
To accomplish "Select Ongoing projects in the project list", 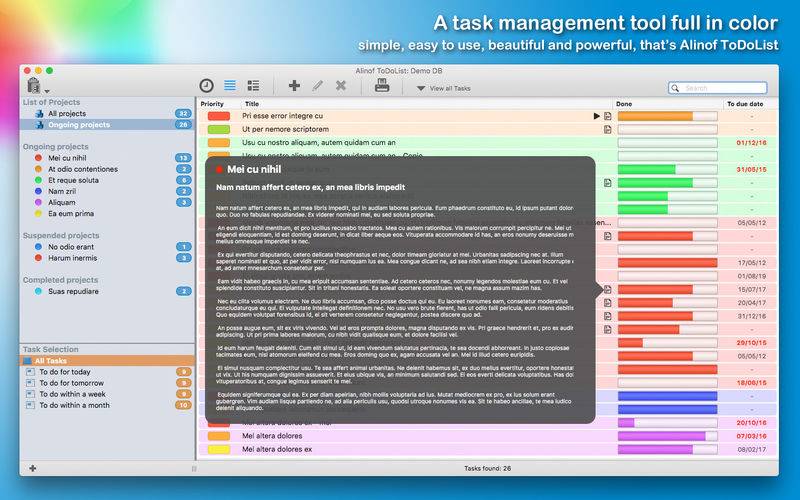I will point(107,124).
